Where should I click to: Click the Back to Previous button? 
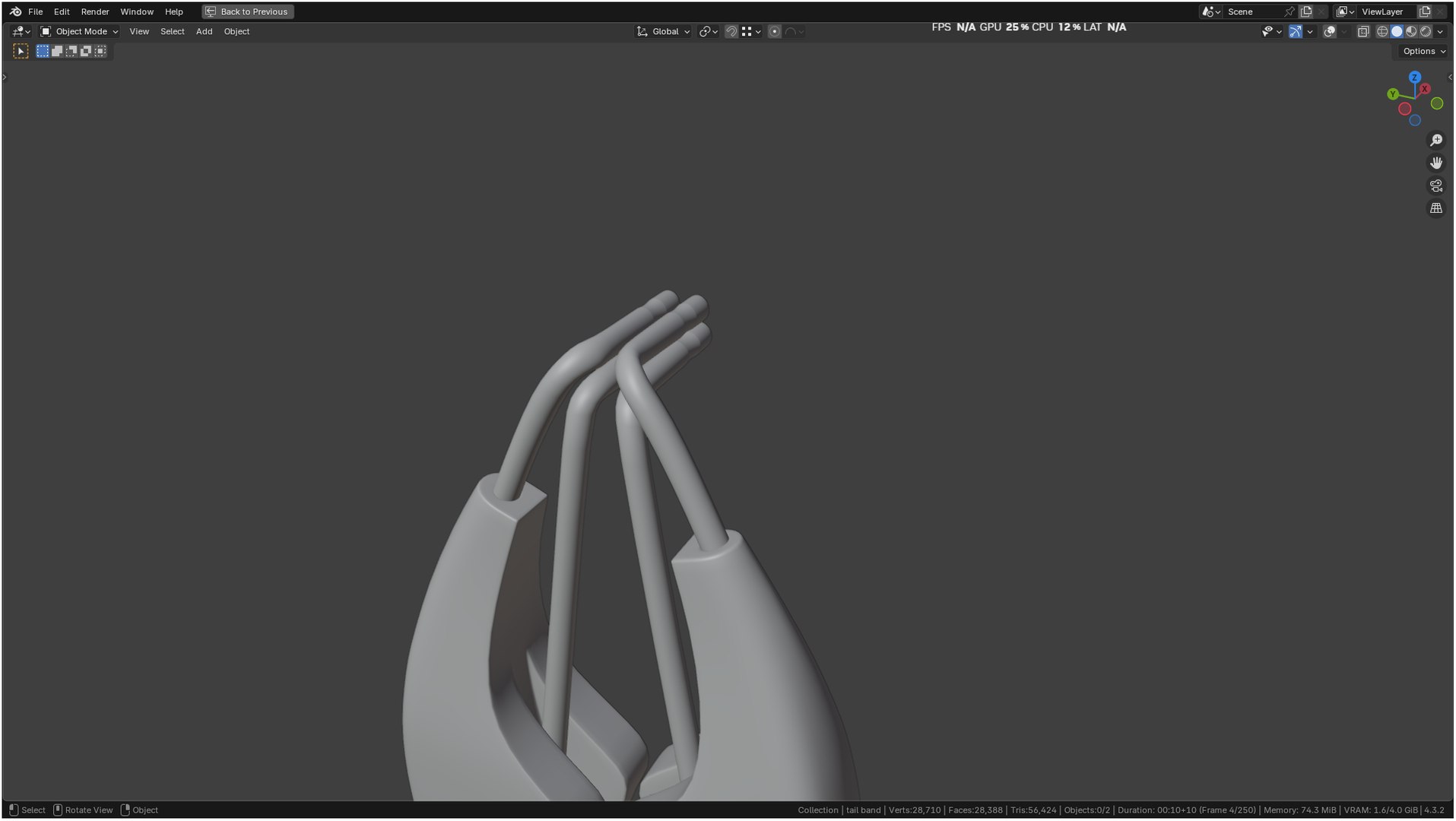point(248,11)
